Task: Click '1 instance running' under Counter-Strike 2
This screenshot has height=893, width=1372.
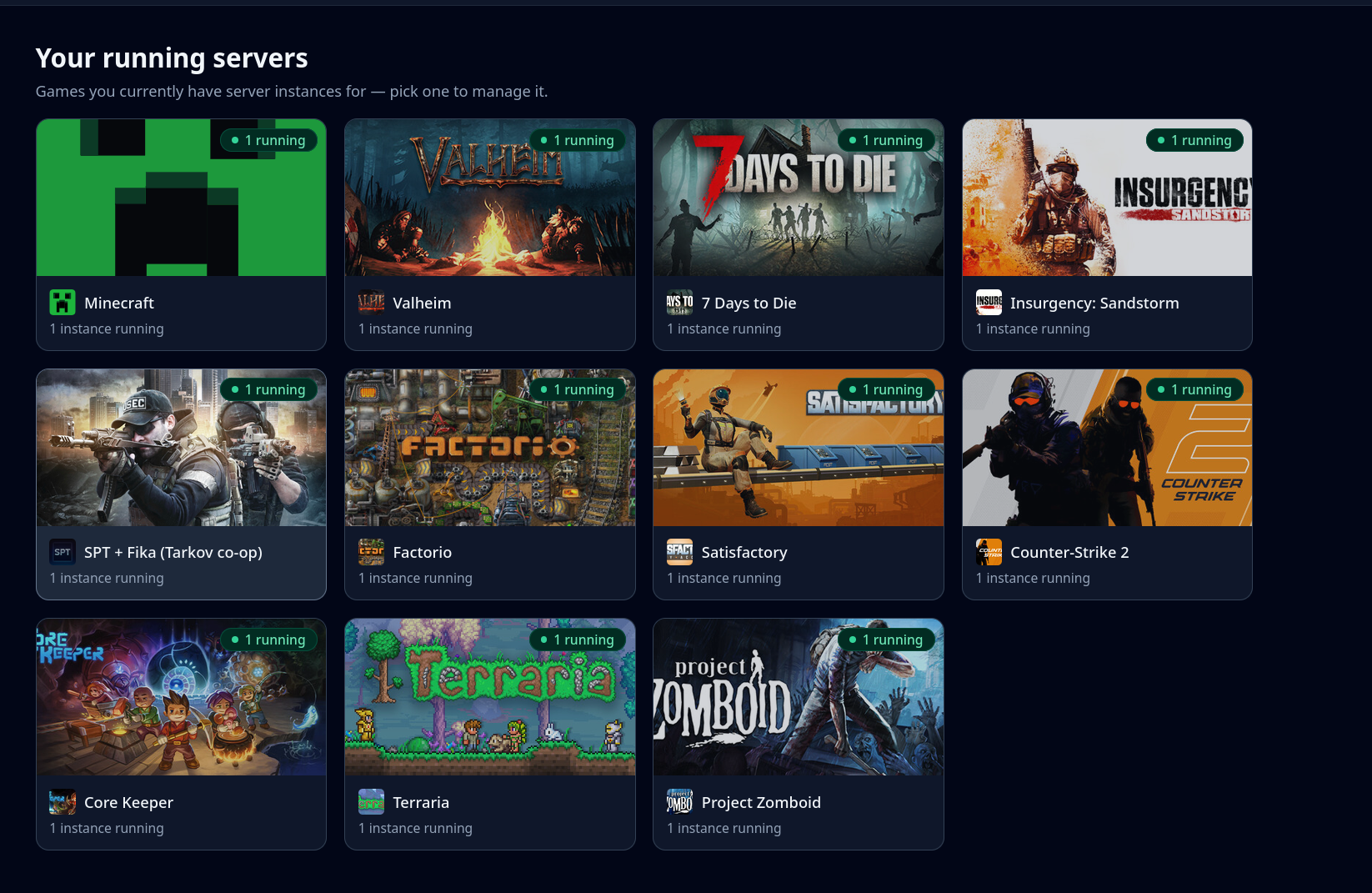Action: point(1033,578)
